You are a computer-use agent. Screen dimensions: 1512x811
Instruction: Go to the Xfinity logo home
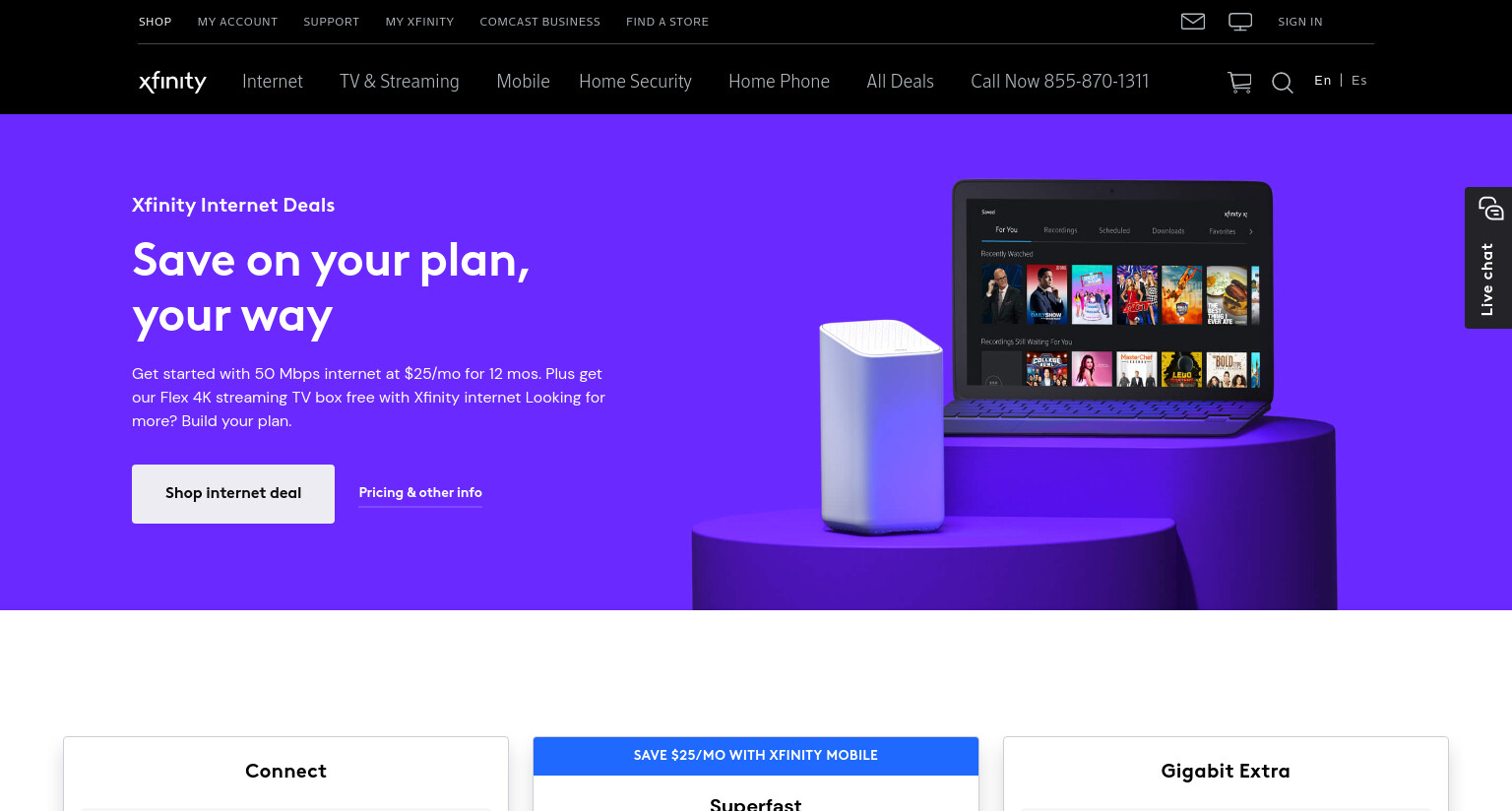(172, 82)
